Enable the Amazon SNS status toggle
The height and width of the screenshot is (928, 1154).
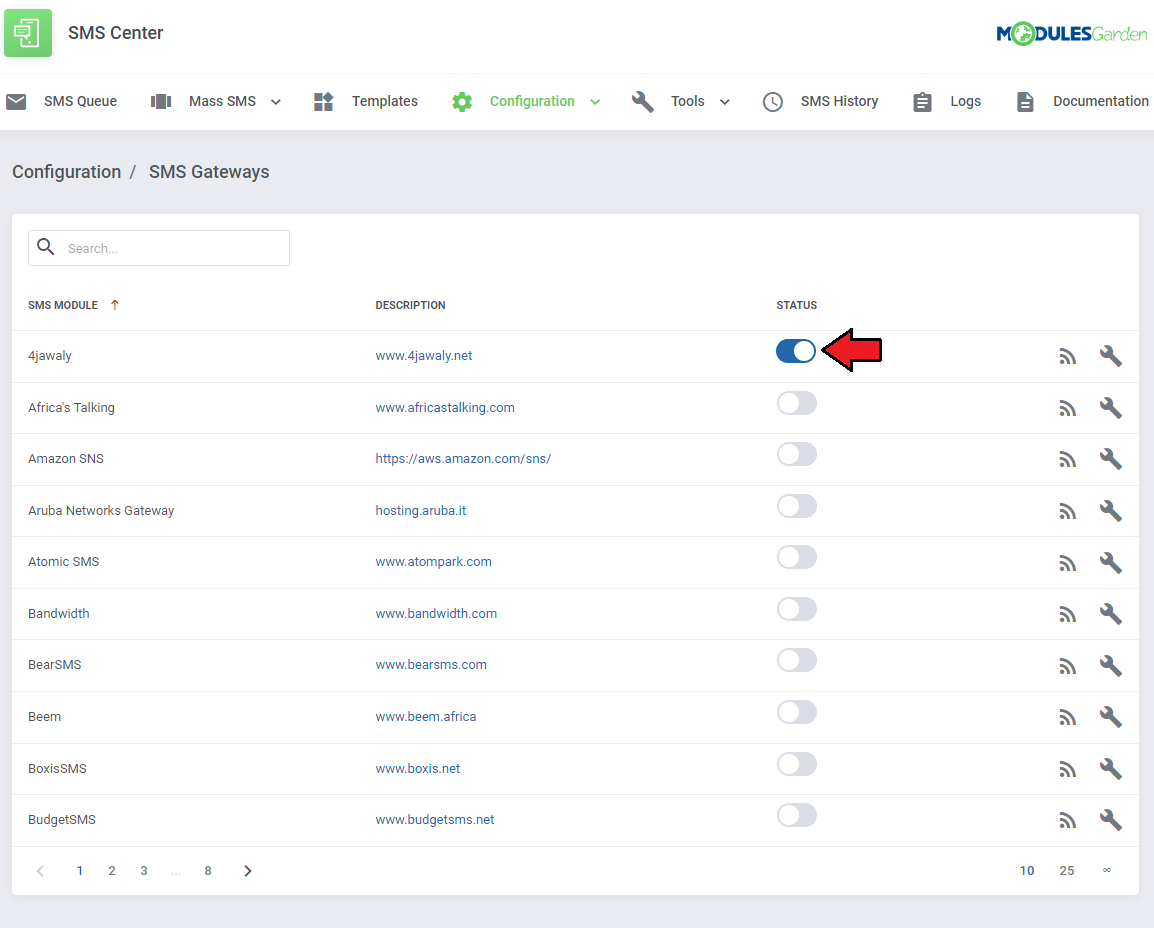(x=796, y=454)
